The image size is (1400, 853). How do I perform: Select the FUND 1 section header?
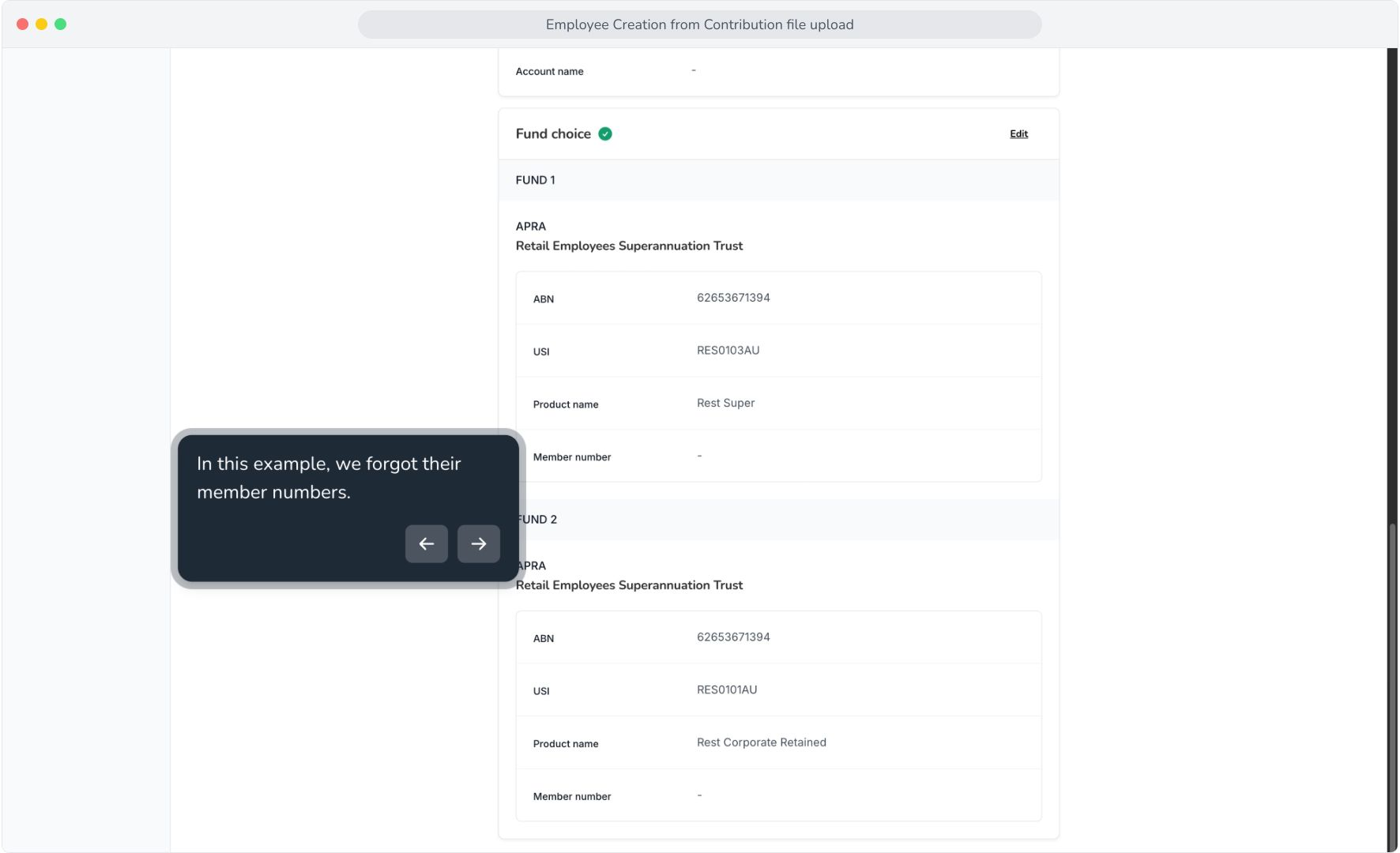point(778,180)
